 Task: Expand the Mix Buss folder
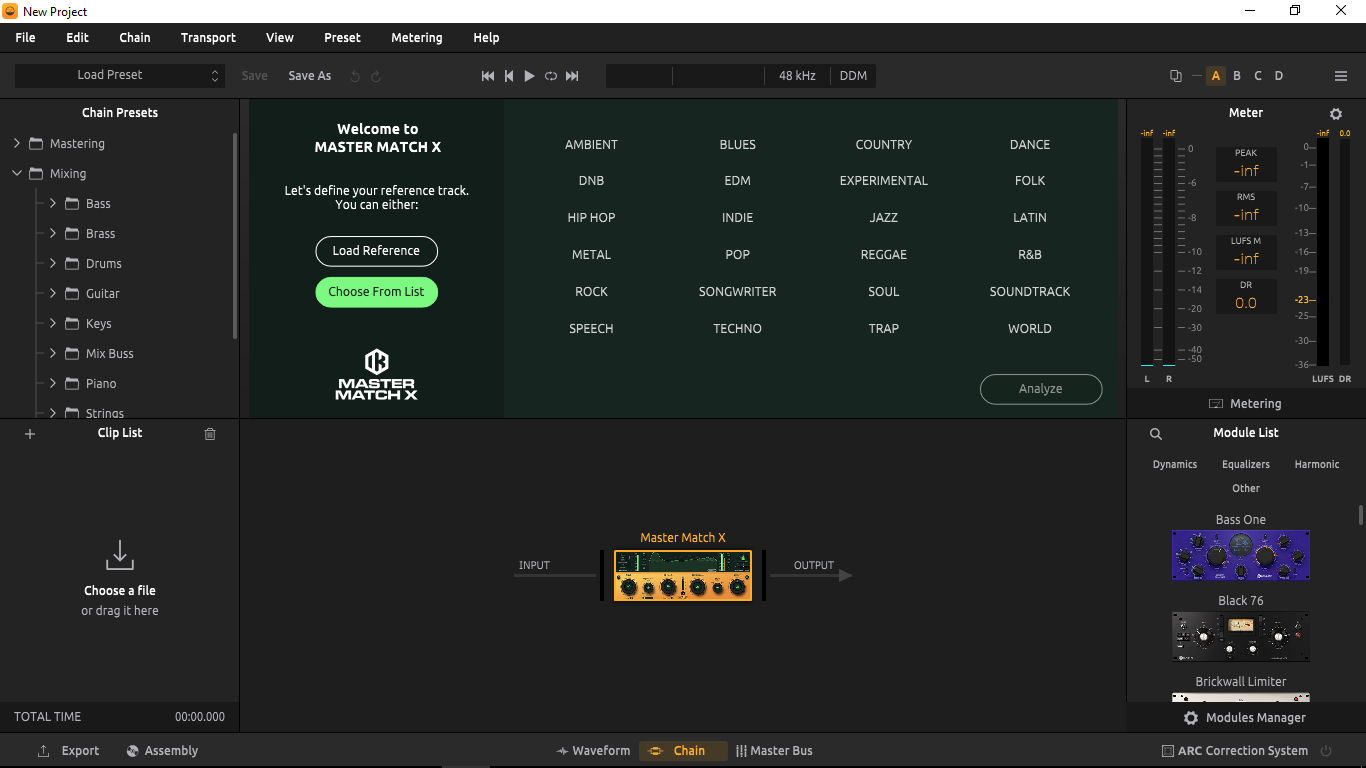53,354
